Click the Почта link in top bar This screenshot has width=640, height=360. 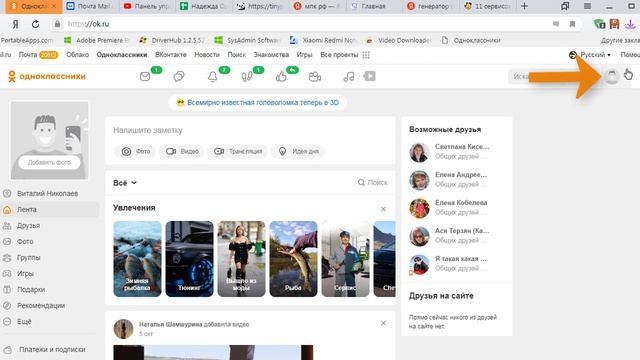(28, 55)
